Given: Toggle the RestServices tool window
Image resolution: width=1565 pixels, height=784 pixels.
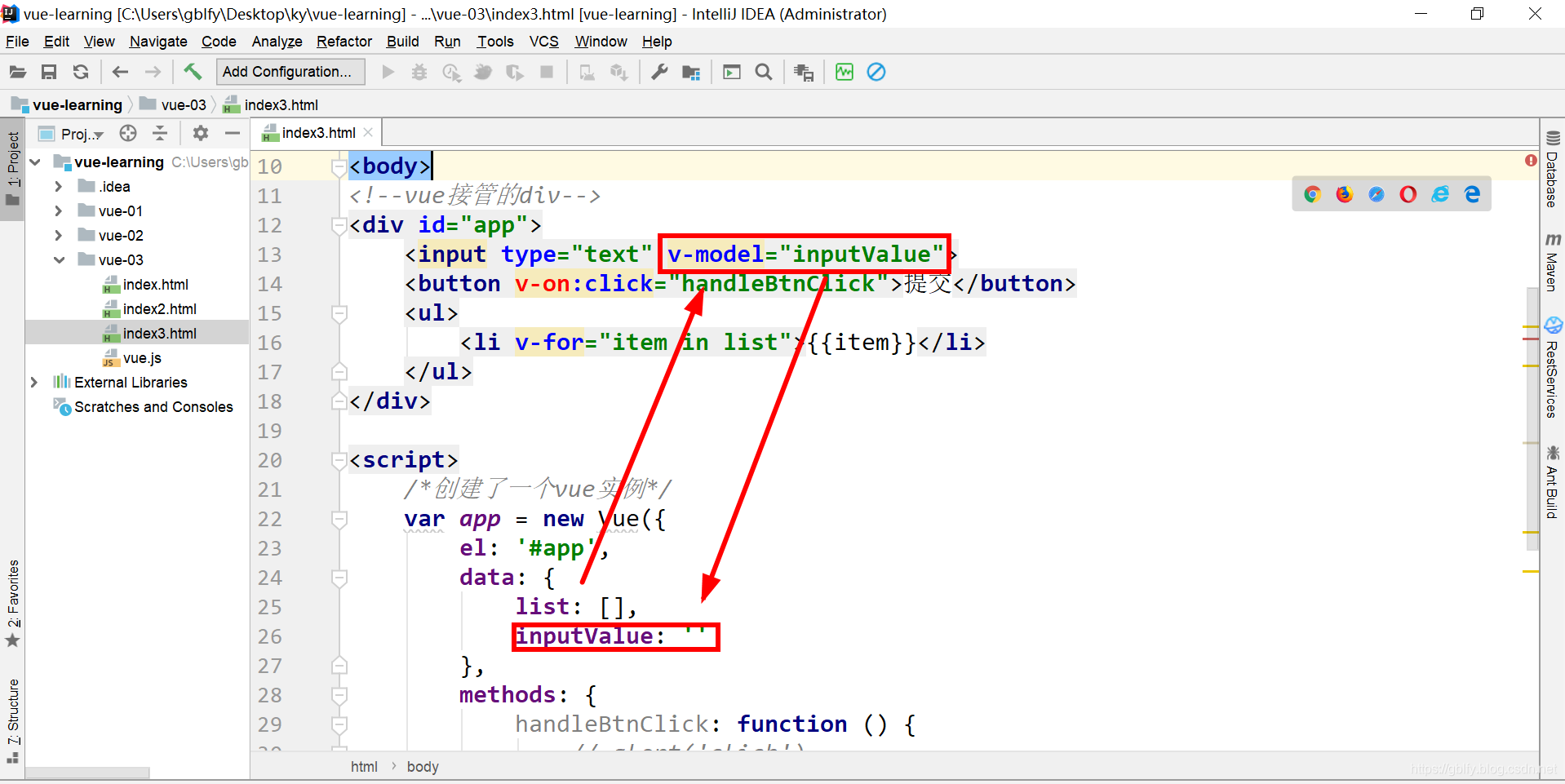Looking at the screenshot, I should [x=1553, y=368].
